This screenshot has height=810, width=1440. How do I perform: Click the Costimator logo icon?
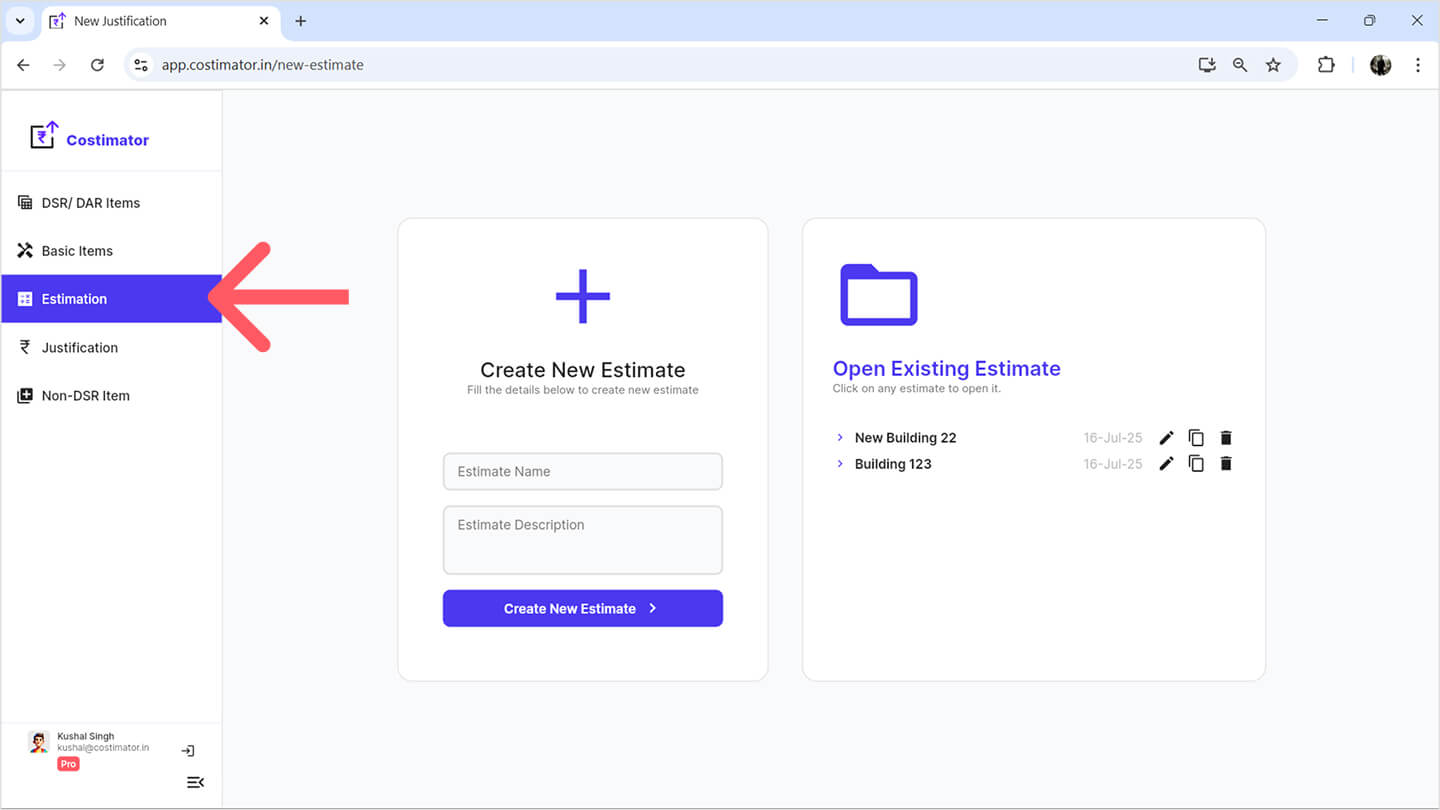tap(44, 135)
